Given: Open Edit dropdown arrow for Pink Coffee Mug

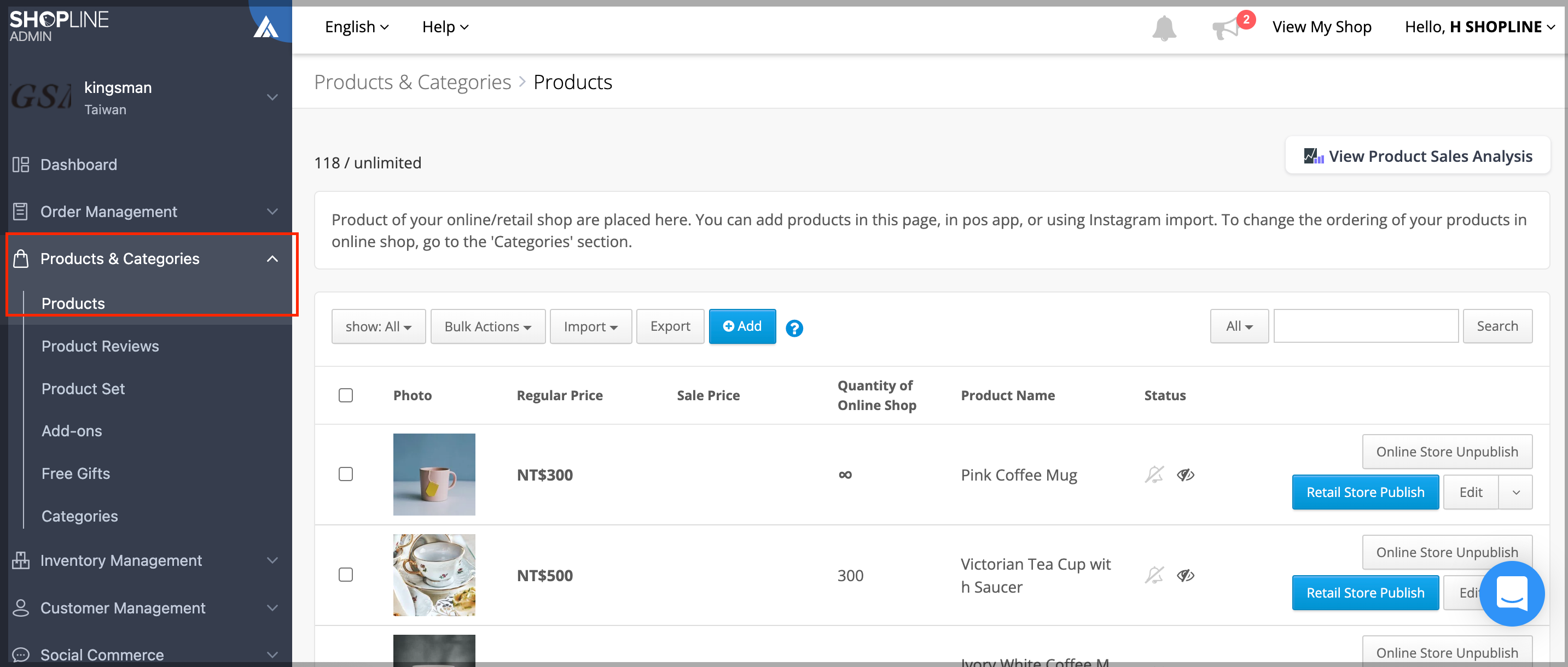Looking at the screenshot, I should pyautogui.click(x=1515, y=493).
